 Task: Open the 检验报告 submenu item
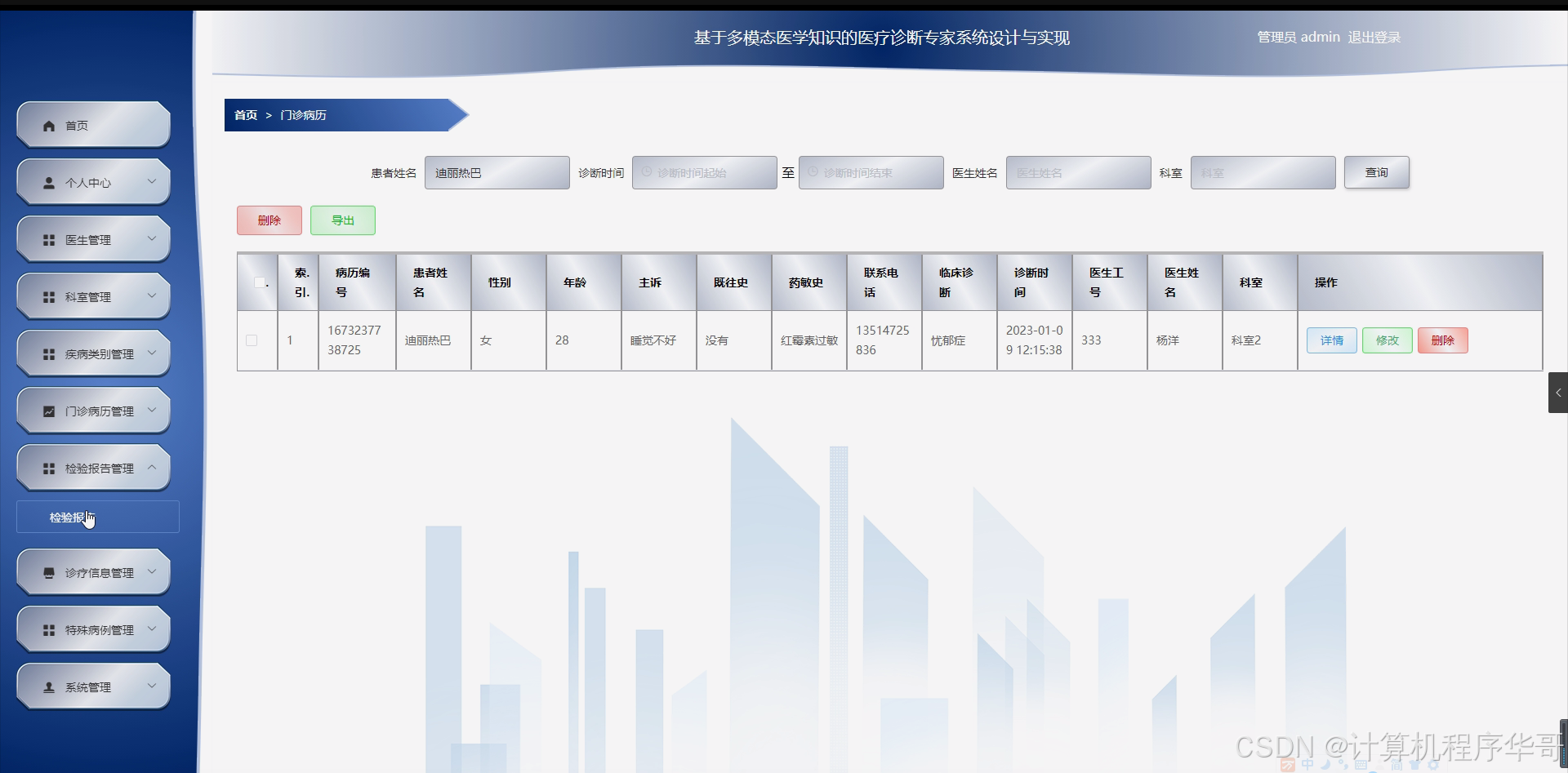click(98, 517)
